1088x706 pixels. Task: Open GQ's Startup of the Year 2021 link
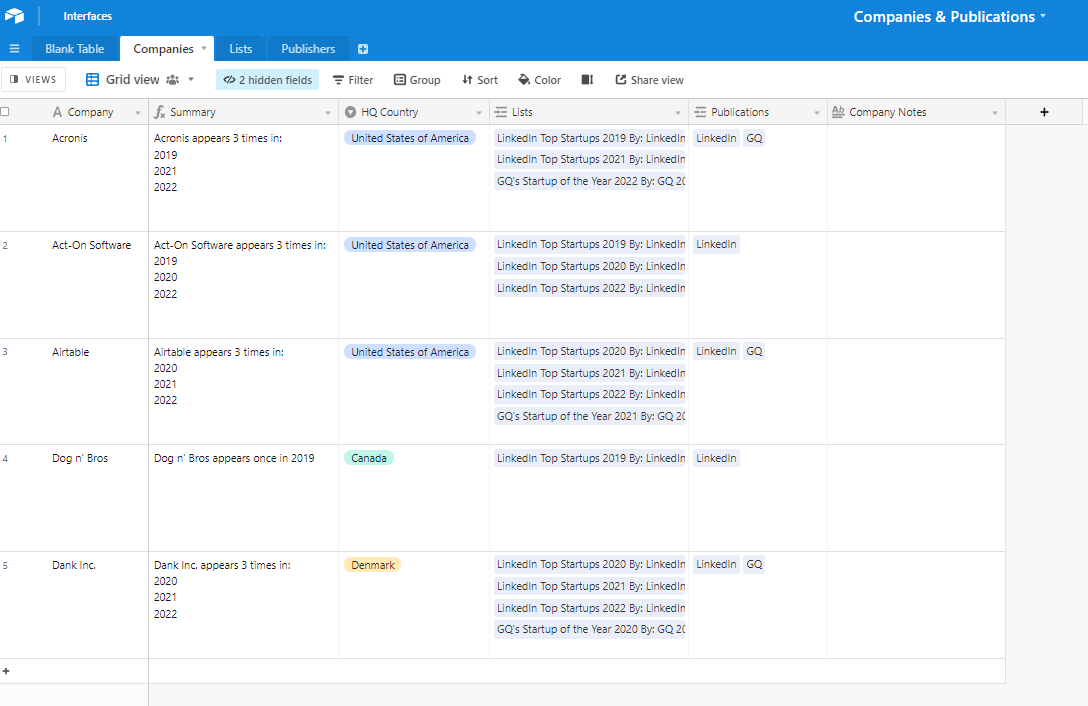[x=590, y=417]
